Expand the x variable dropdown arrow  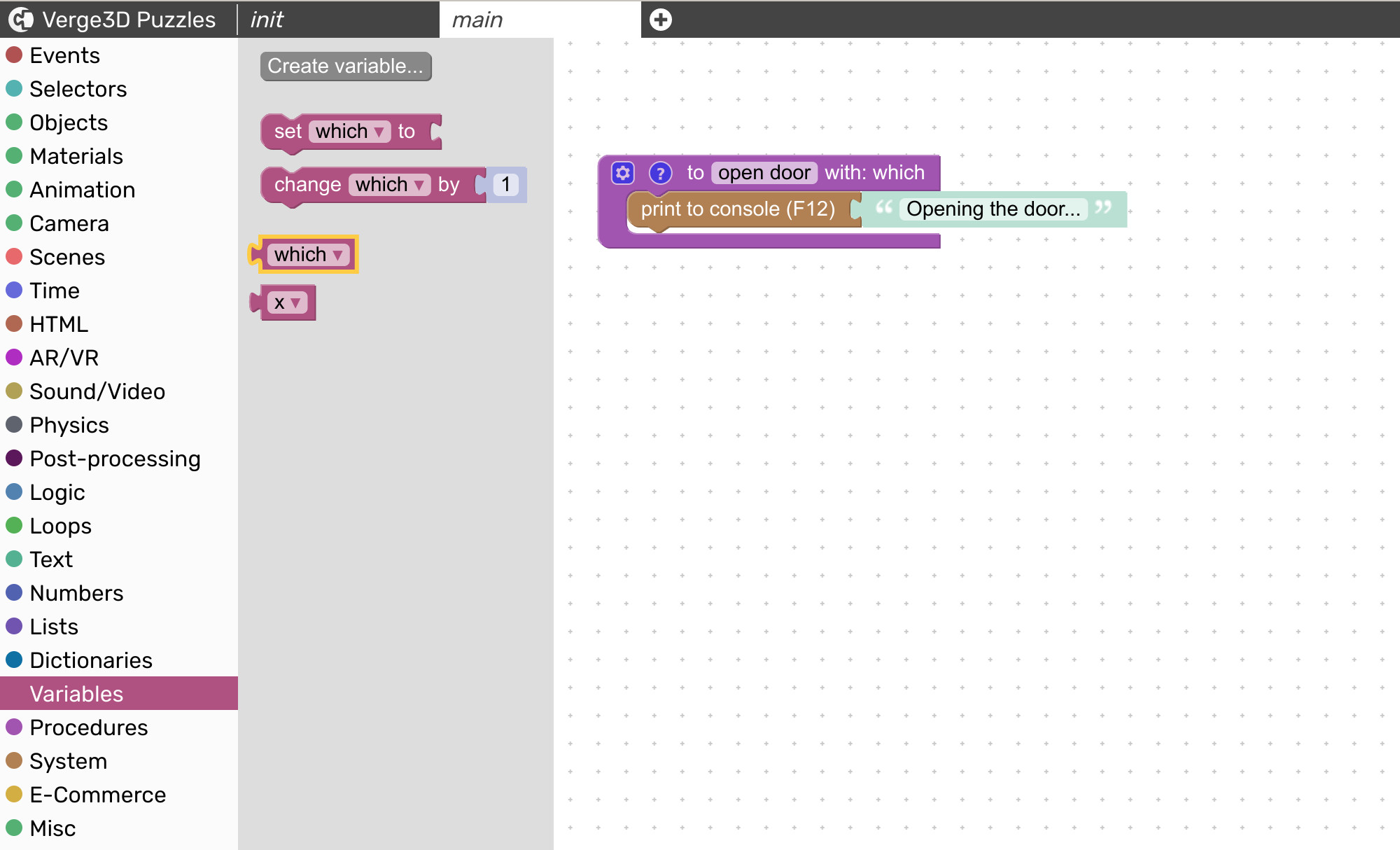tap(295, 303)
